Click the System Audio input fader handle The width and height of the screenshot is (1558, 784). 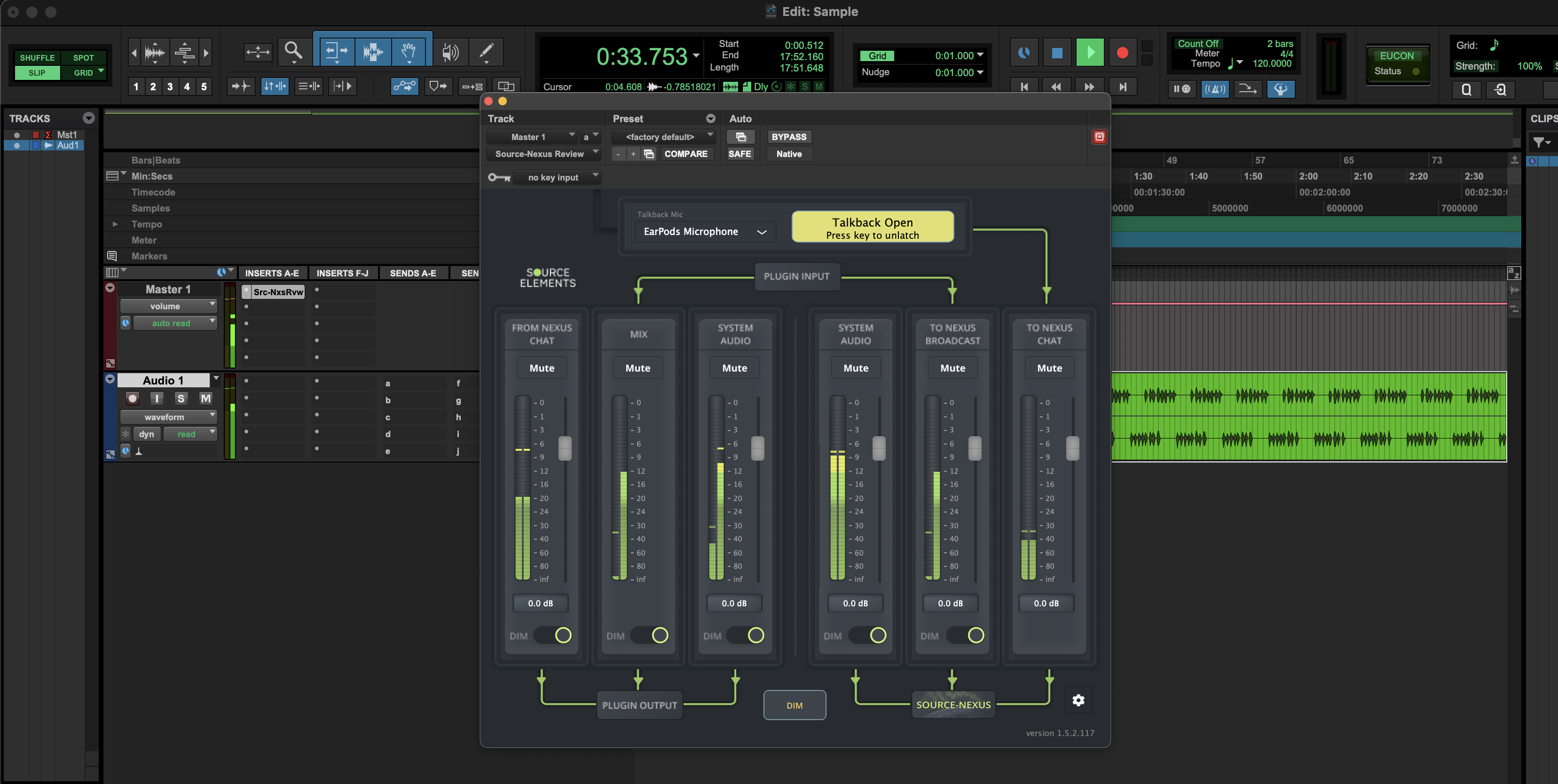(x=757, y=448)
